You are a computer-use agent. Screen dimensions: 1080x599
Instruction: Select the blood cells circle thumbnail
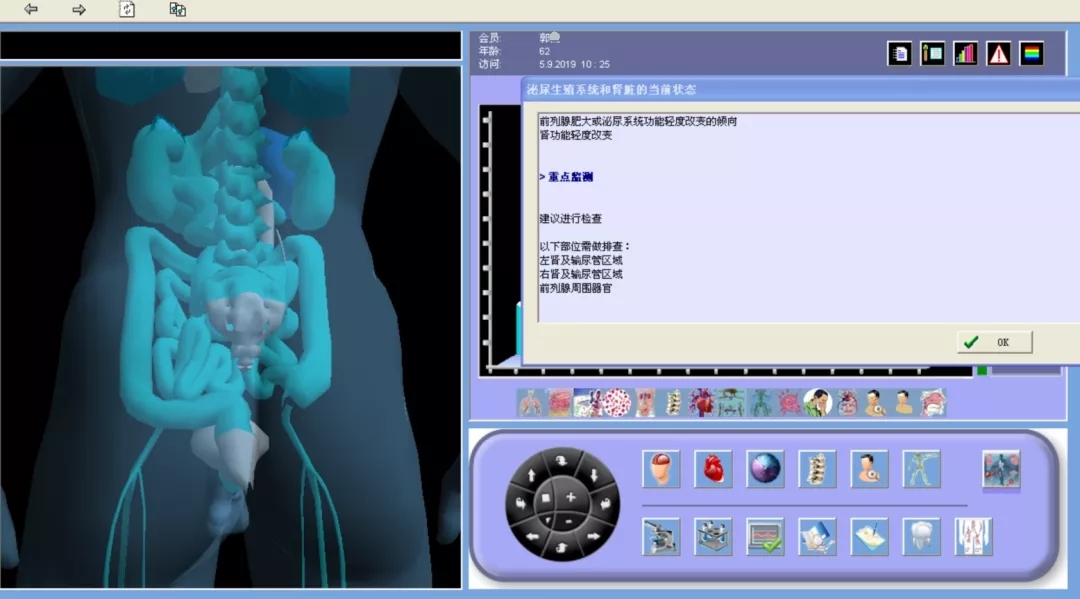[616, 403]
